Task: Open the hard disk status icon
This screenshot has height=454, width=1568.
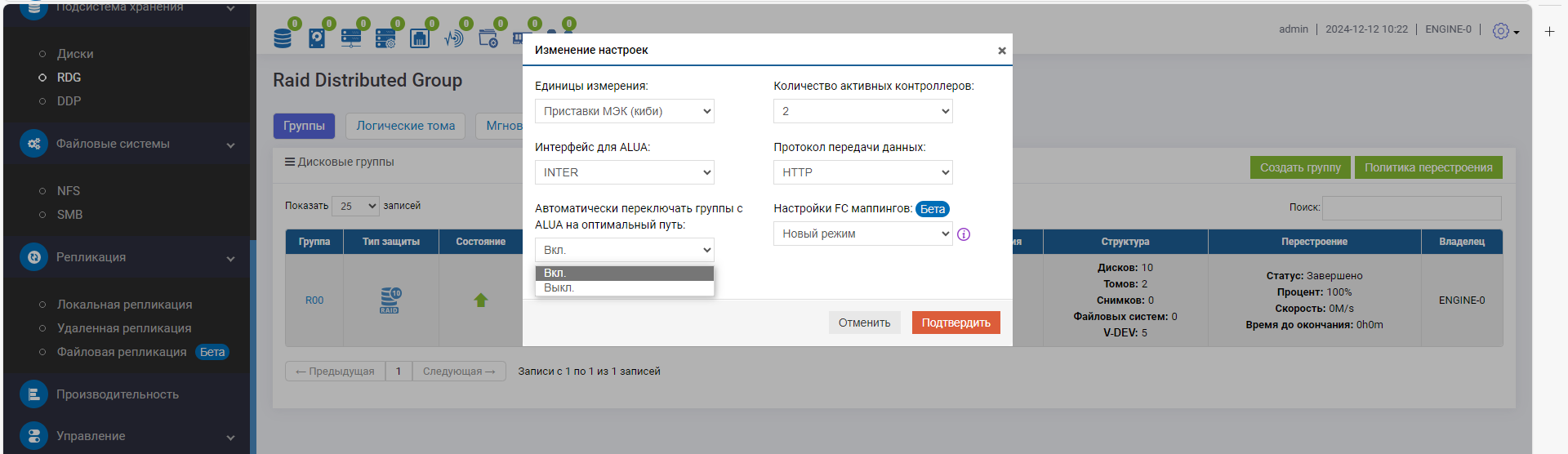Action: (317, 38)
